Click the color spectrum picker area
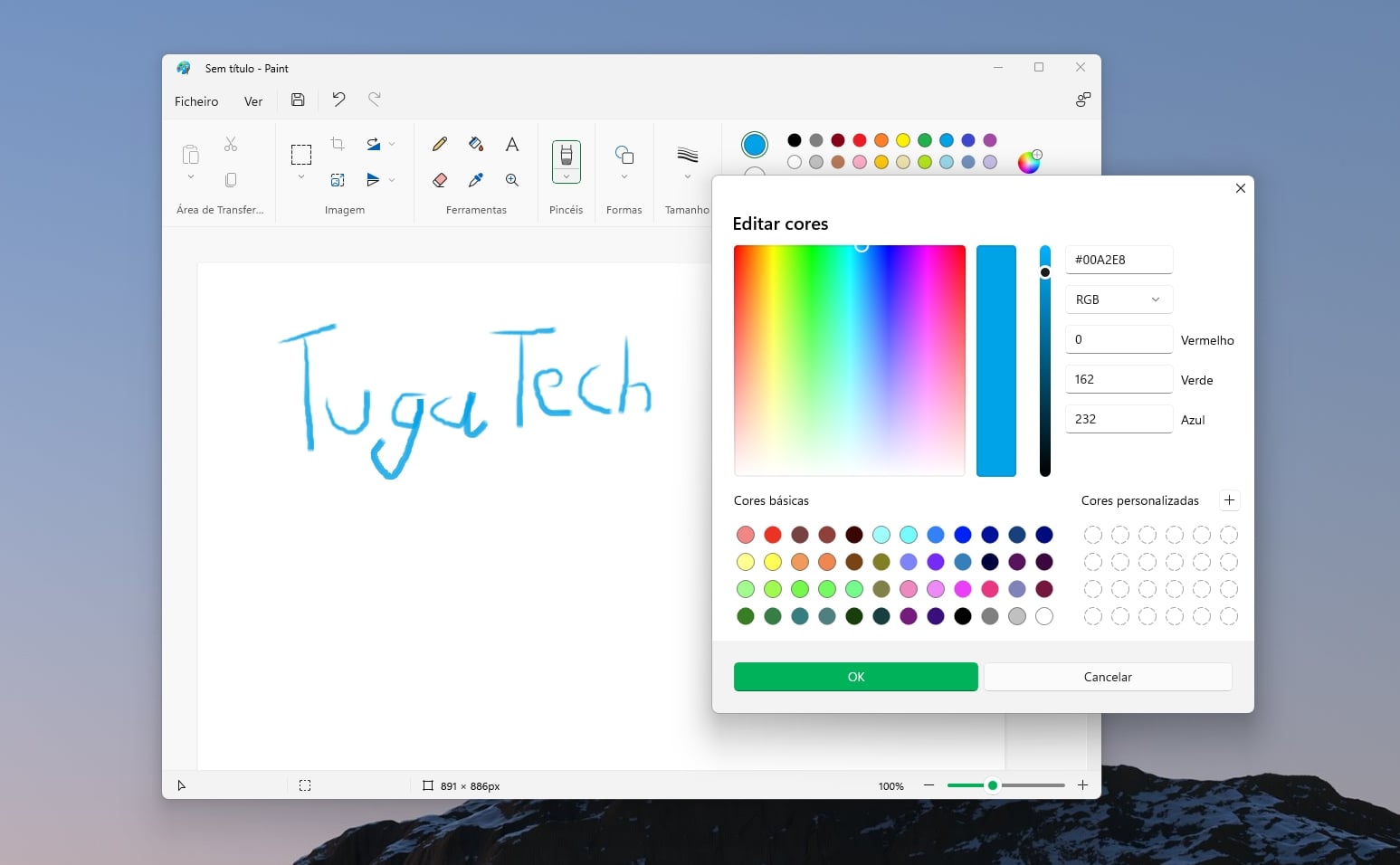1400x865 pixels. 850,360
